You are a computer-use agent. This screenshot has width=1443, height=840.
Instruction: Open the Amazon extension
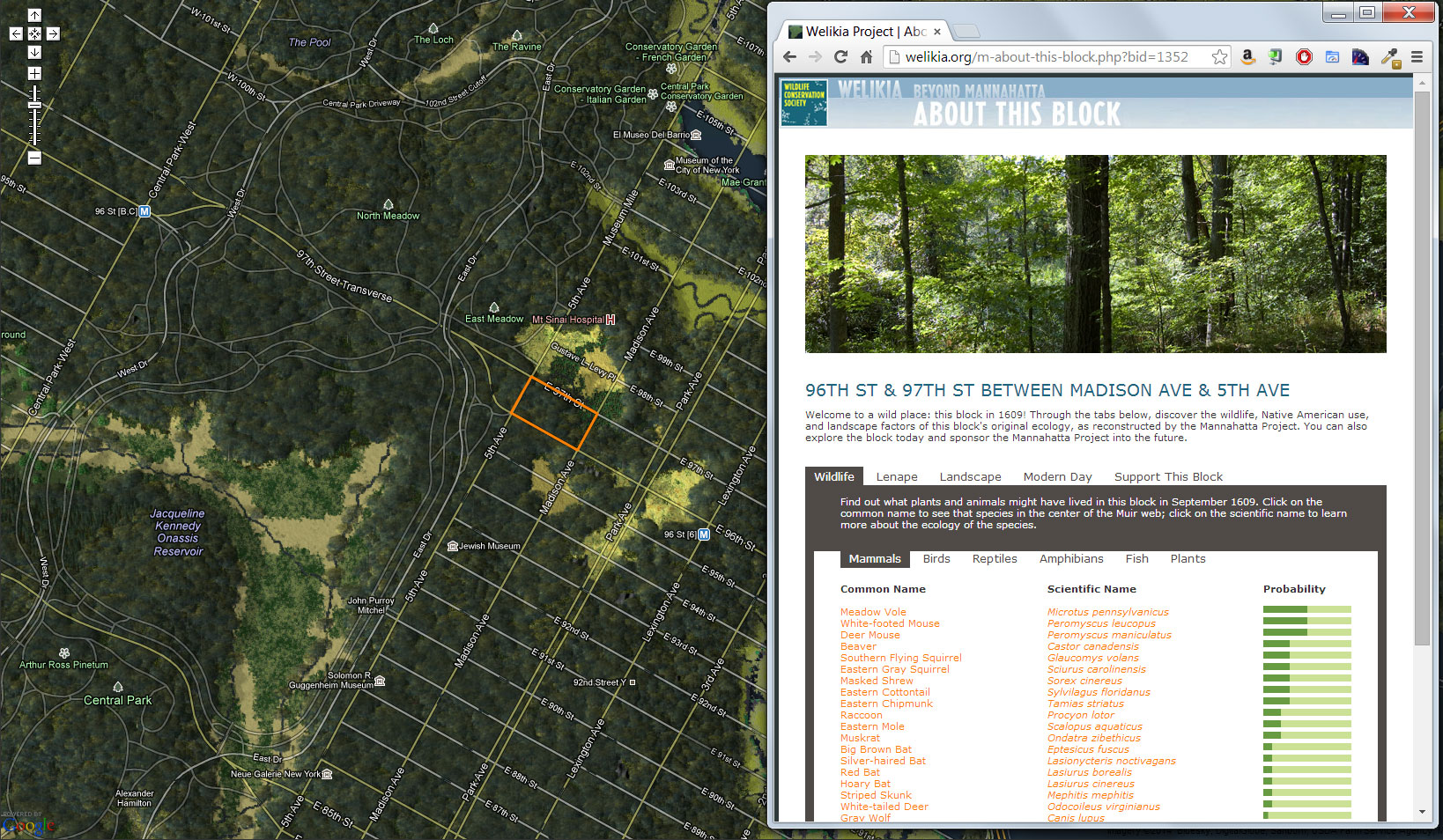click(1247, 57)
